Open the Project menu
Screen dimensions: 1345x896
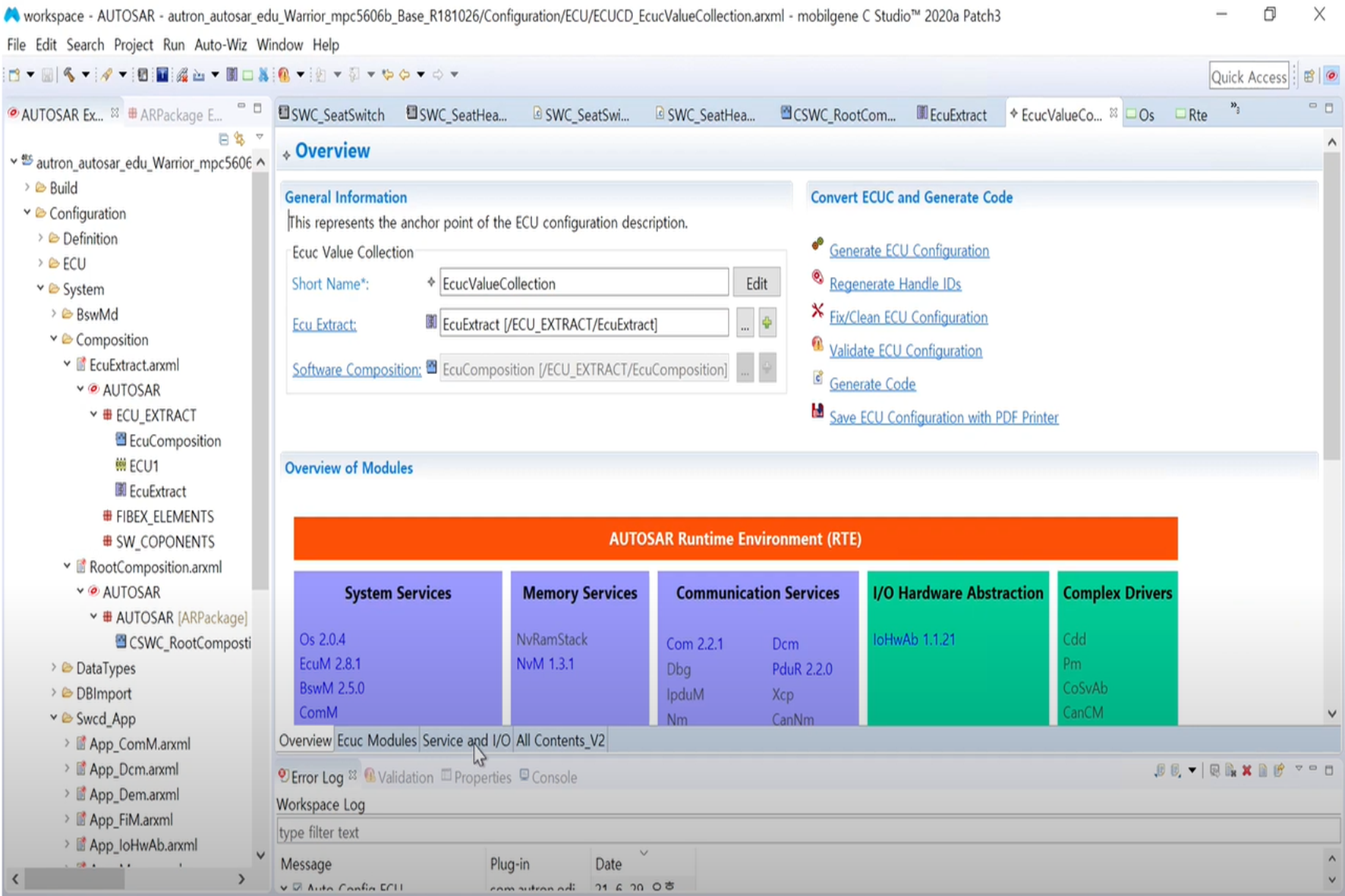134,45
